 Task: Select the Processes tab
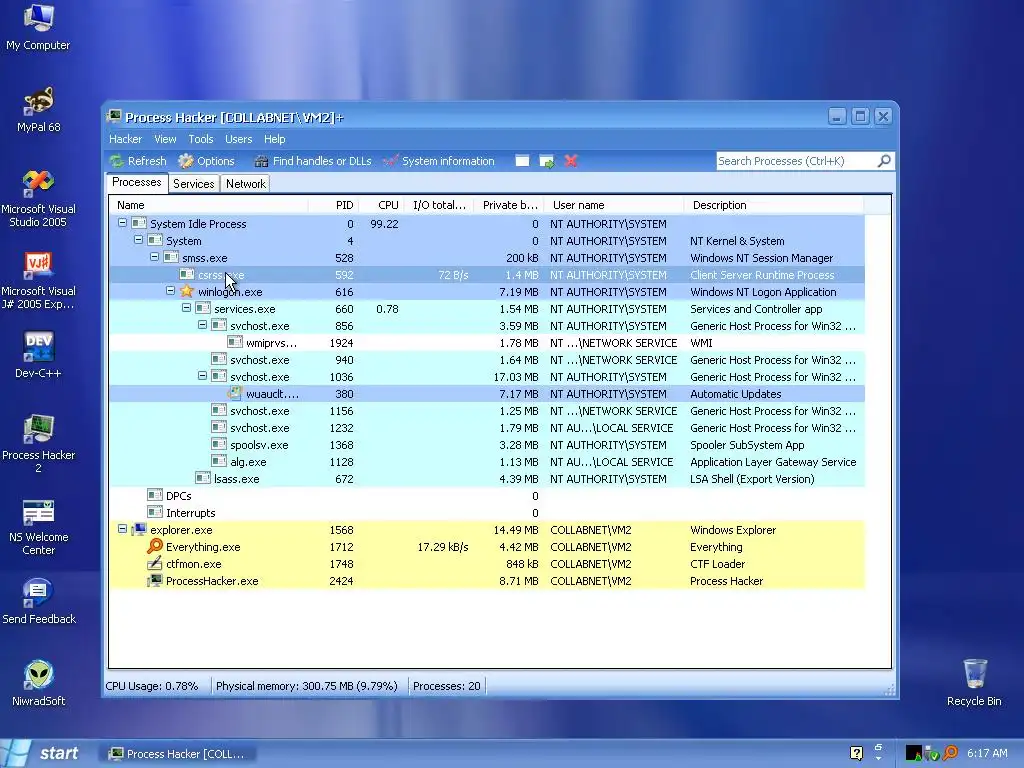[x=136, y=182]
